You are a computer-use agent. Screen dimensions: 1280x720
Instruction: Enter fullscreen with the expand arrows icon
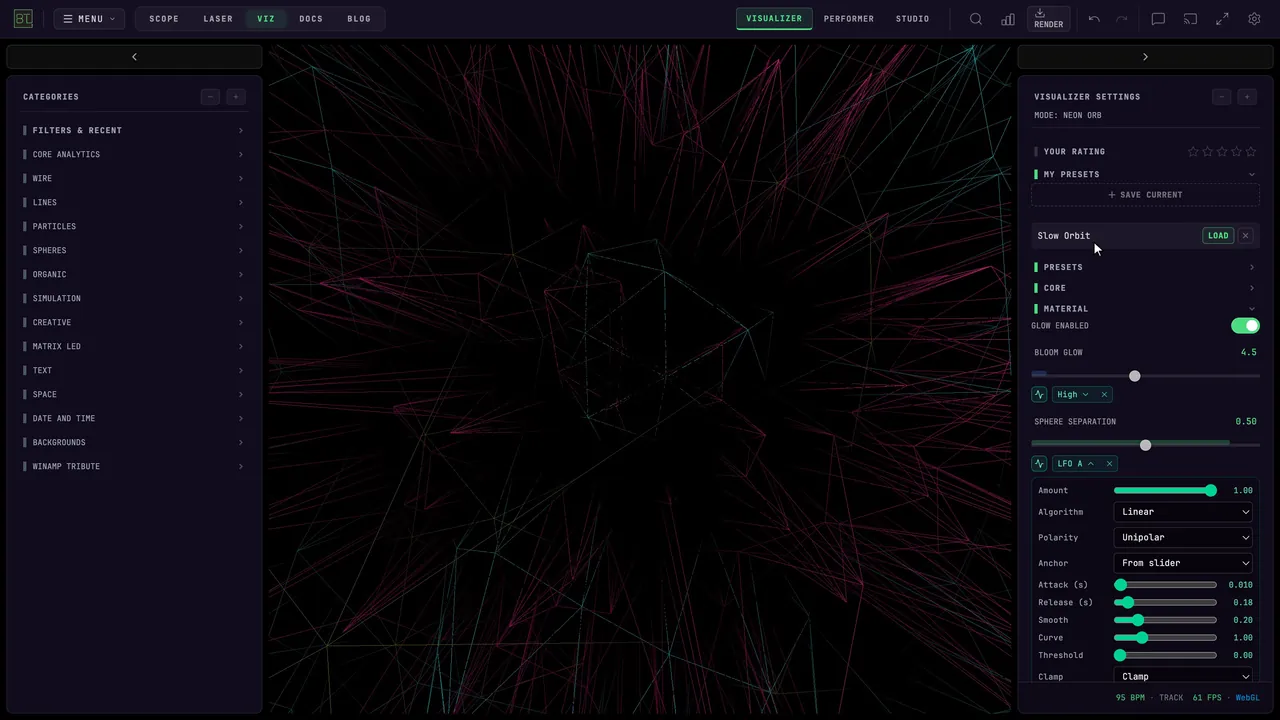tap(1222, 19)
